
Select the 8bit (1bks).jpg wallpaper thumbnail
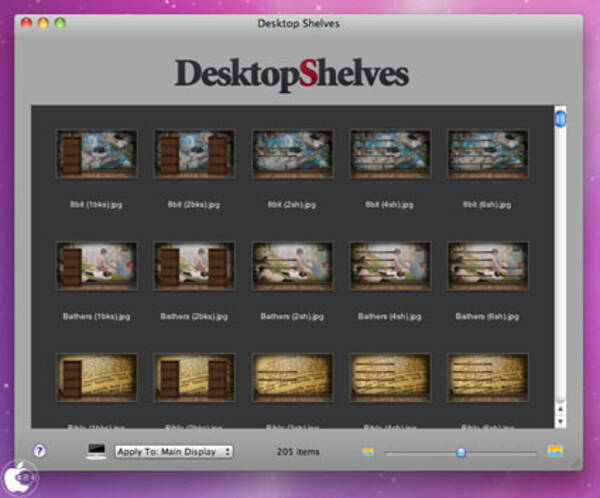[96, 153]
